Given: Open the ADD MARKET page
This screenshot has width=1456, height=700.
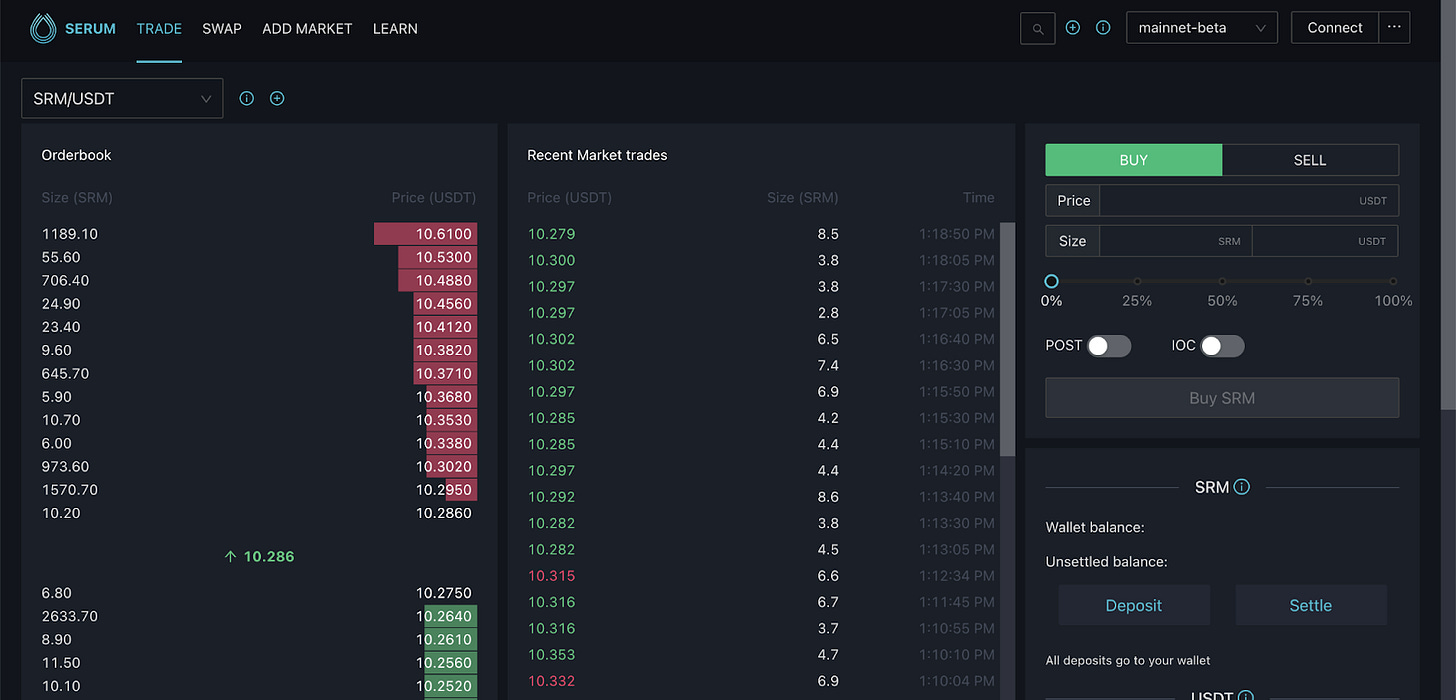Looking at the screenshot, I should (x=307, y=28).
